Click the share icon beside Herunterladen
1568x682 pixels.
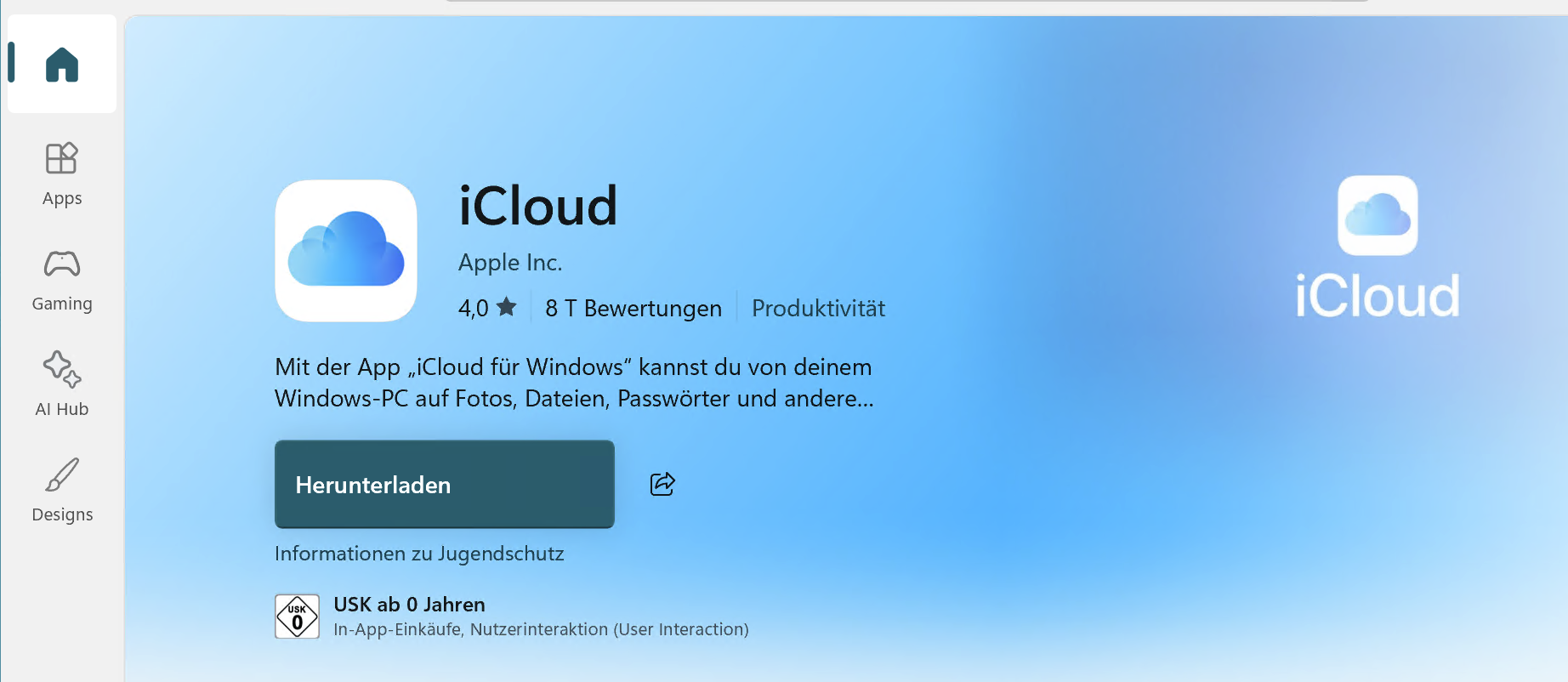[662, 484]
